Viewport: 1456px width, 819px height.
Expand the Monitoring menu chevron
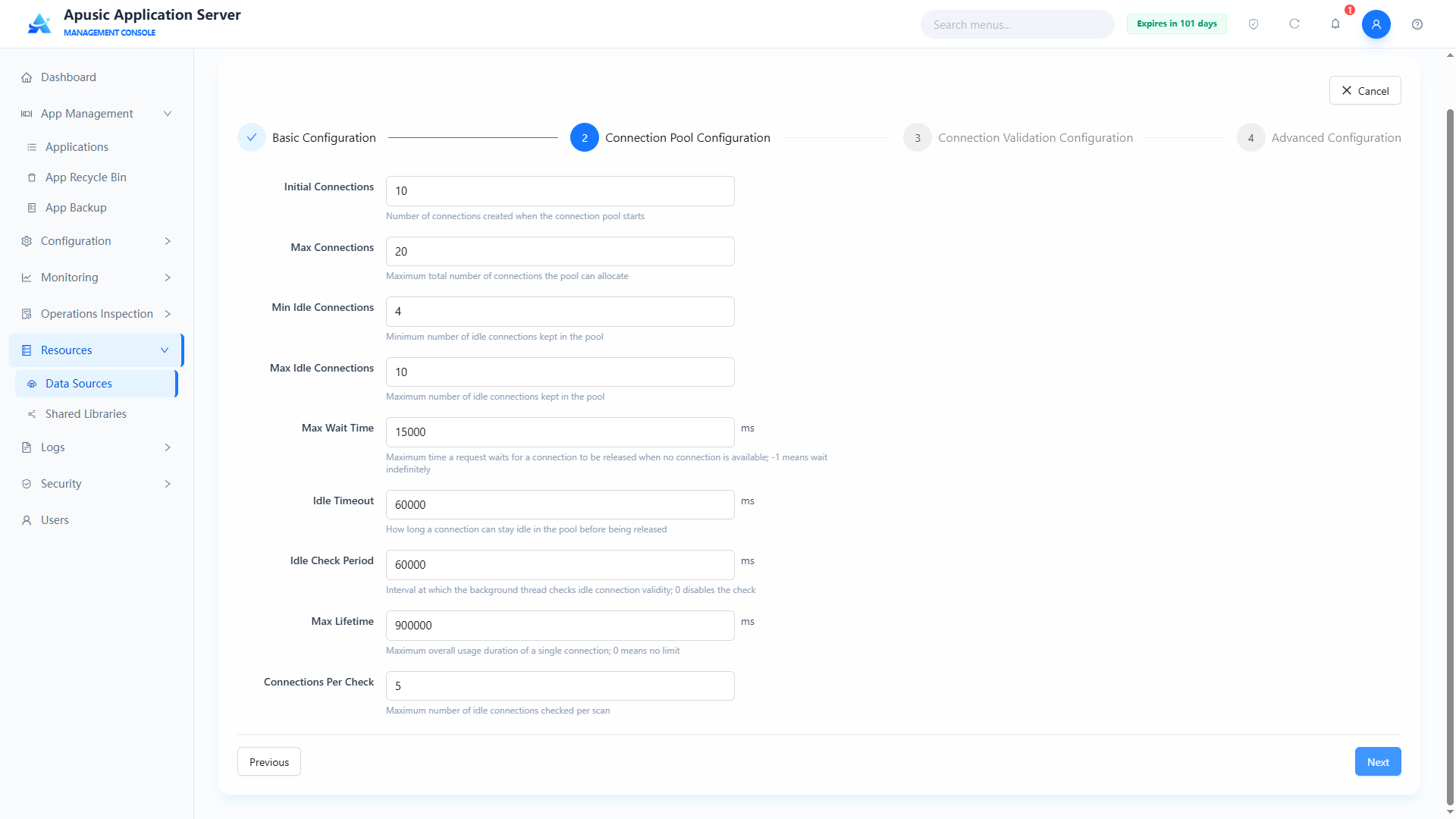click(x=168, y=278)
